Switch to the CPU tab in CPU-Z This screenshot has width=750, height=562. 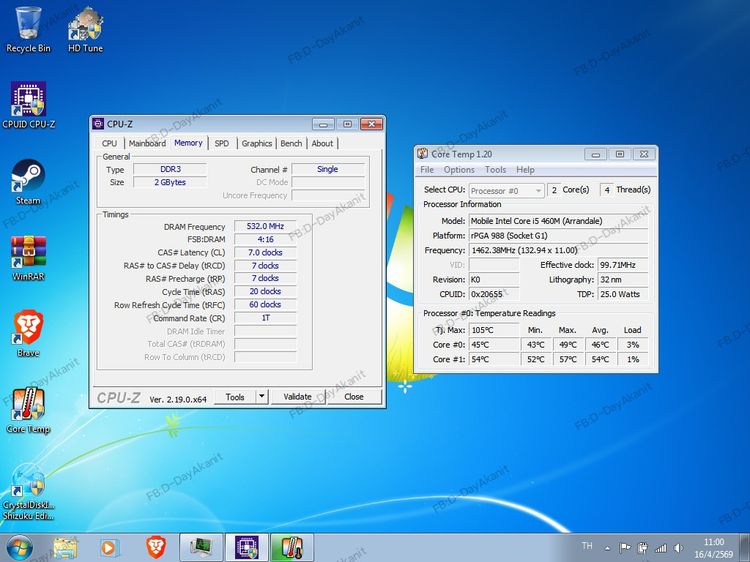click(109, 143)
